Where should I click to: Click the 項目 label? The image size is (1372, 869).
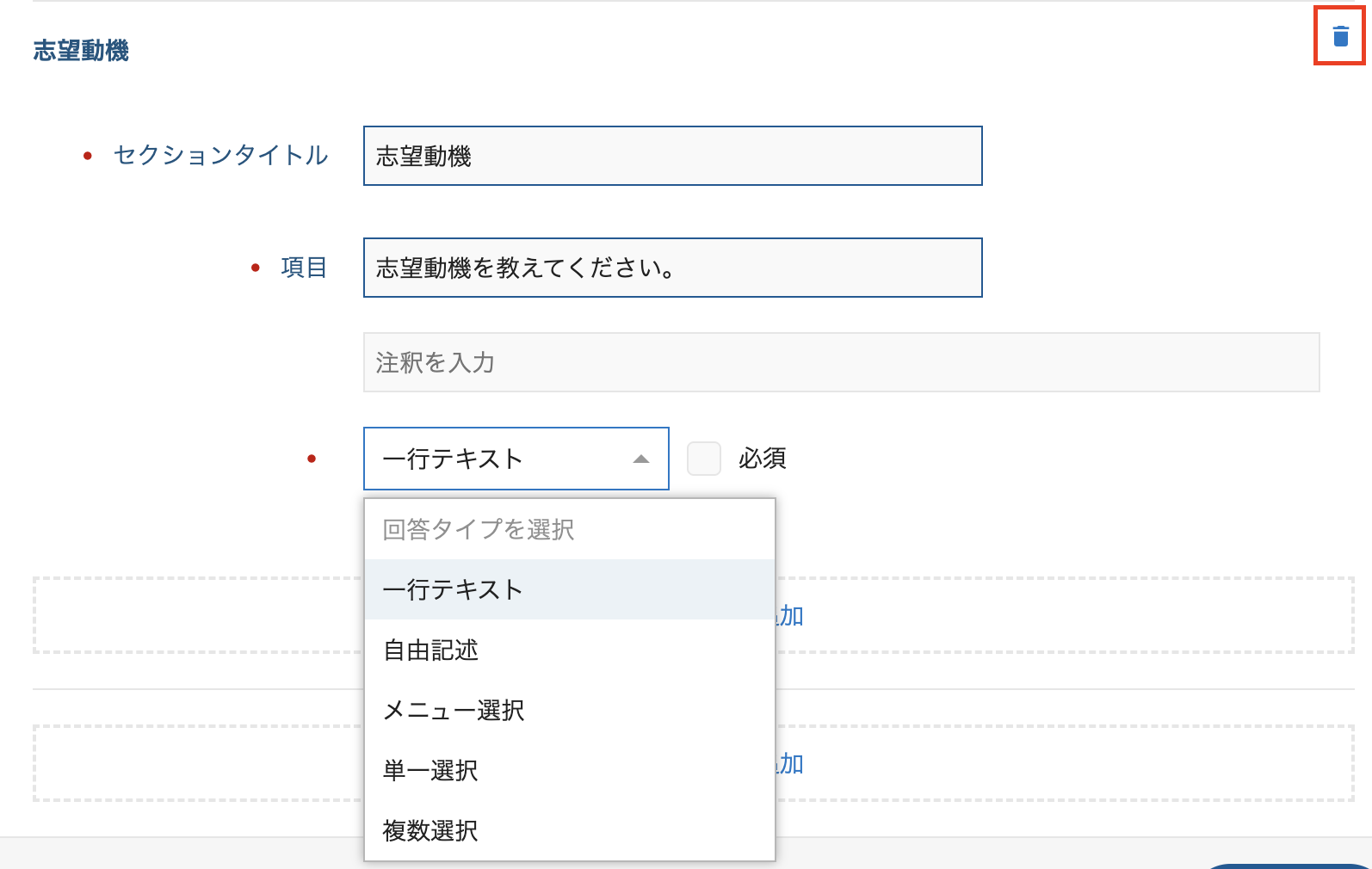tap(304, 268)
